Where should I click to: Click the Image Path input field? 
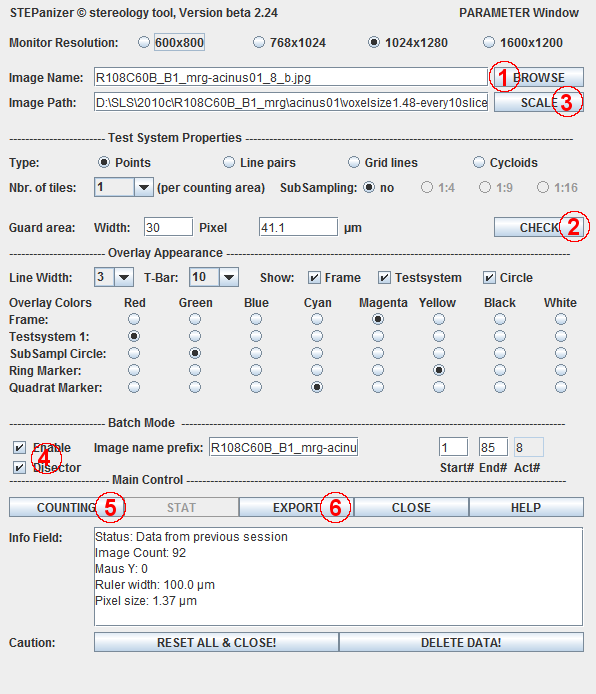(x=291, y=102)
